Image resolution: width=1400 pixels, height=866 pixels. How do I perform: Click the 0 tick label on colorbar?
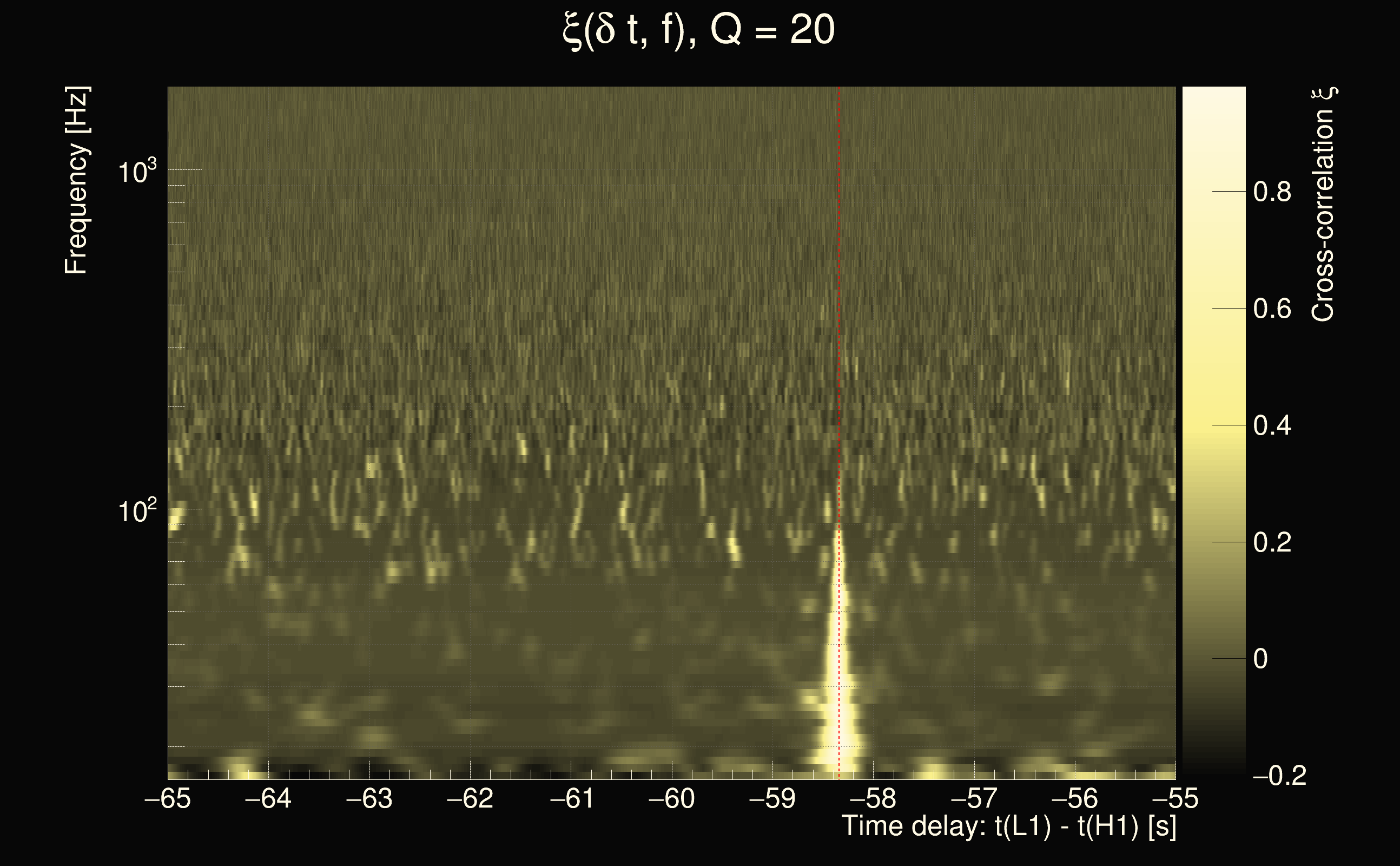(x=1260, y=659)
